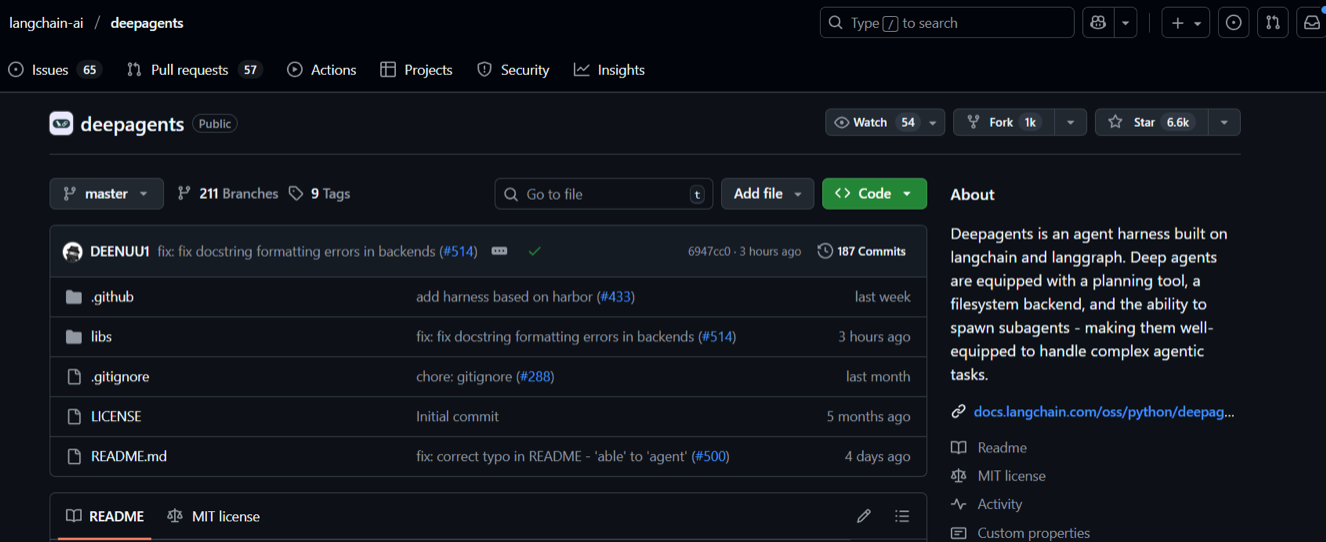Viewport: 1326px width, 542px height.
Task: Expand the green Code dropdown
Action: point(874,194)
